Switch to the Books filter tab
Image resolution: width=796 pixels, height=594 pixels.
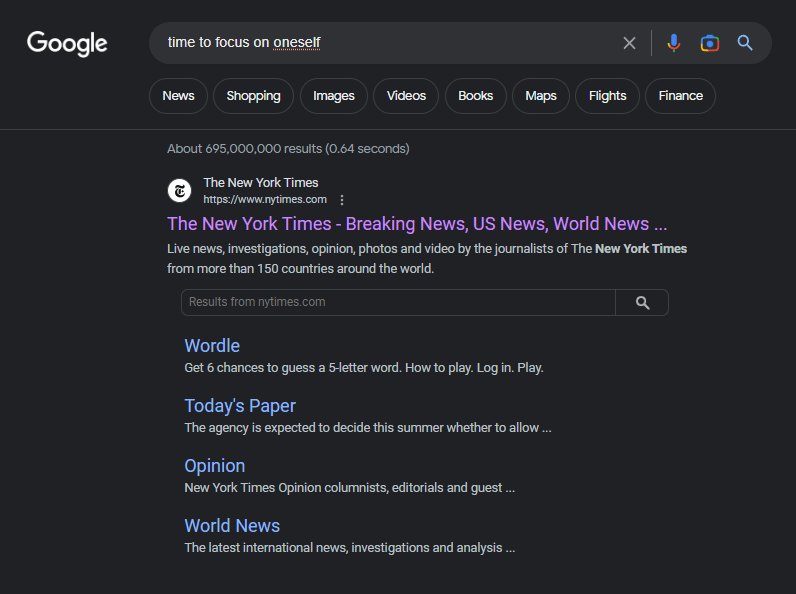coord(476,96)
